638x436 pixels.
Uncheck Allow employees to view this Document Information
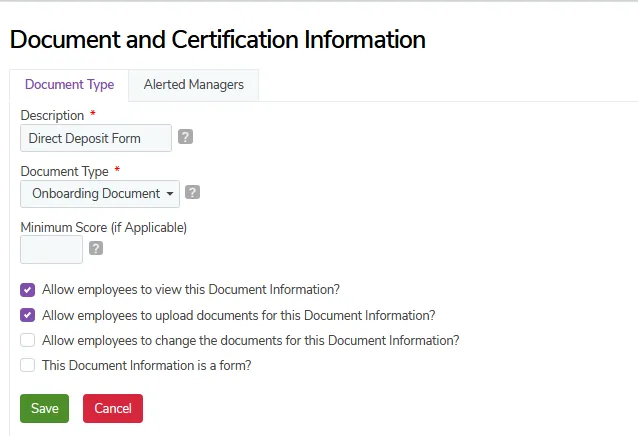click(28, 290)
